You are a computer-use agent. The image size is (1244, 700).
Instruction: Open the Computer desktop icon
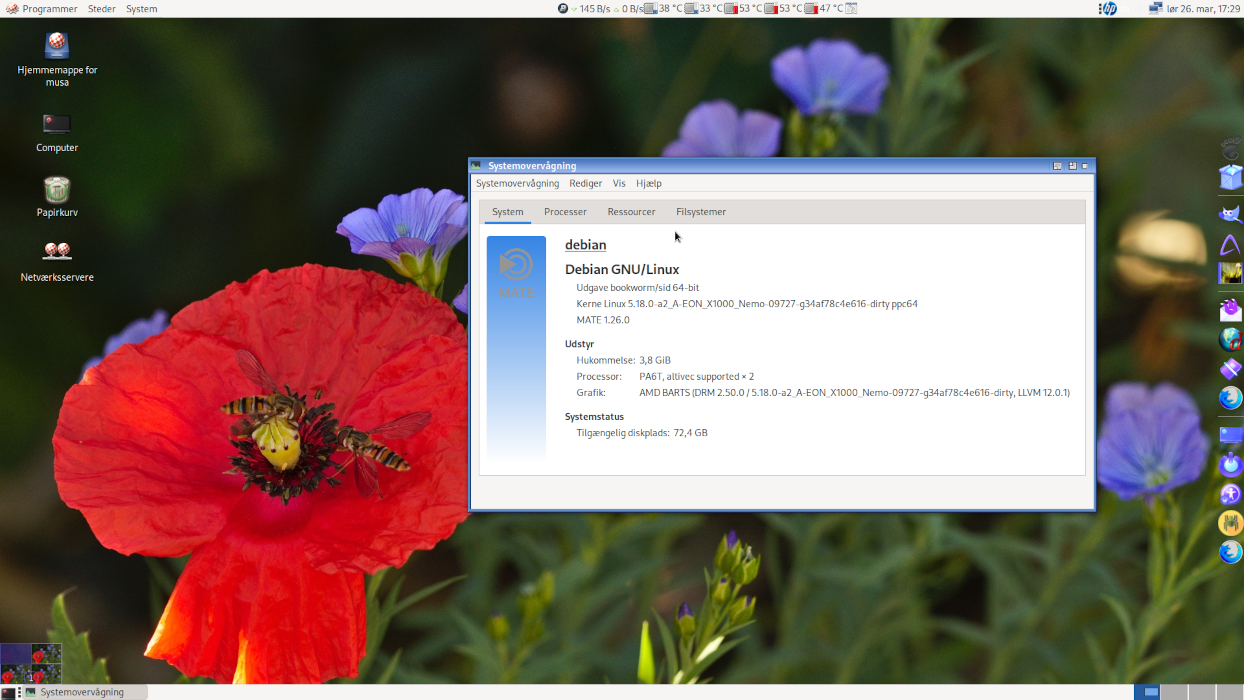57,125
